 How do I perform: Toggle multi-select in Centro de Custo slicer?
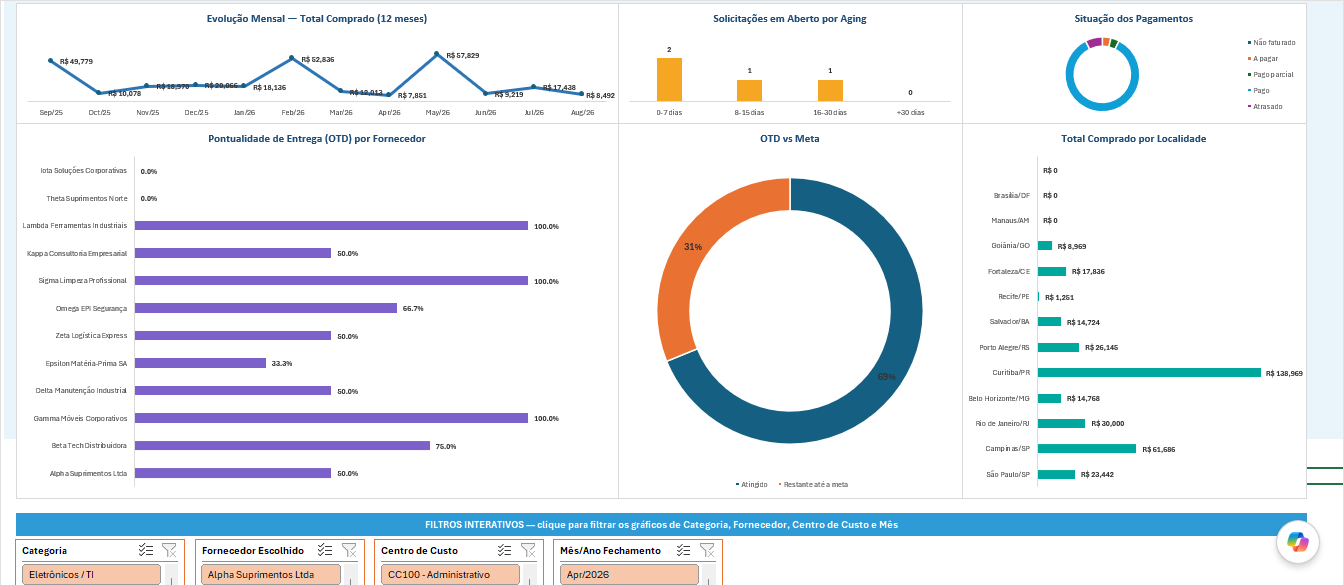504,550
